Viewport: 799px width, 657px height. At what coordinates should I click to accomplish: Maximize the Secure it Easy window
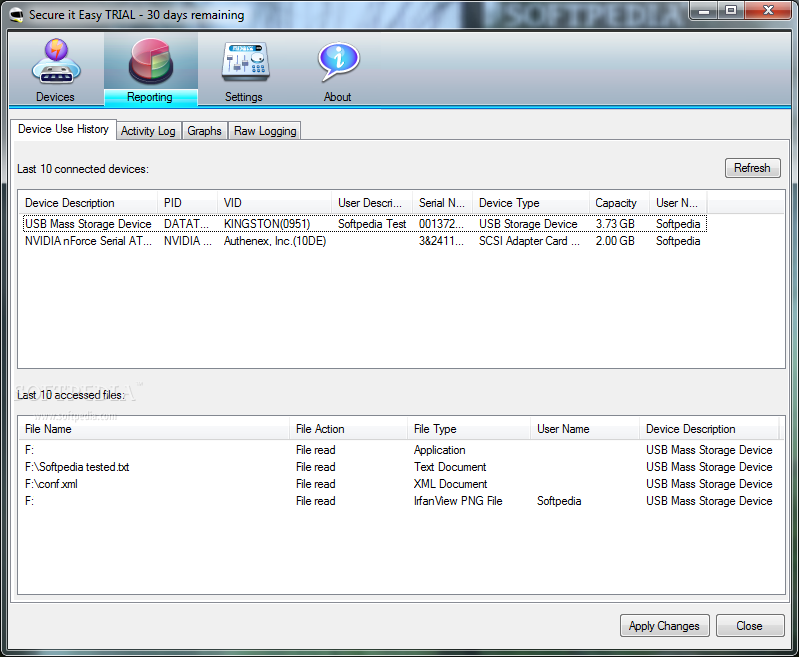tap(731, 11)
